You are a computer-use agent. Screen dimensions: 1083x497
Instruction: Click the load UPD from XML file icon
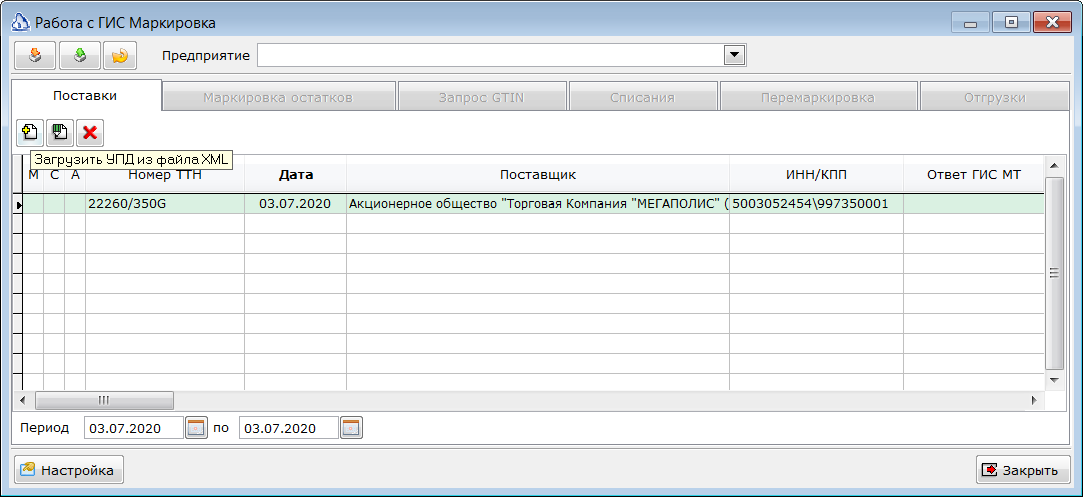pyautogui.click(x=30, y=132)
